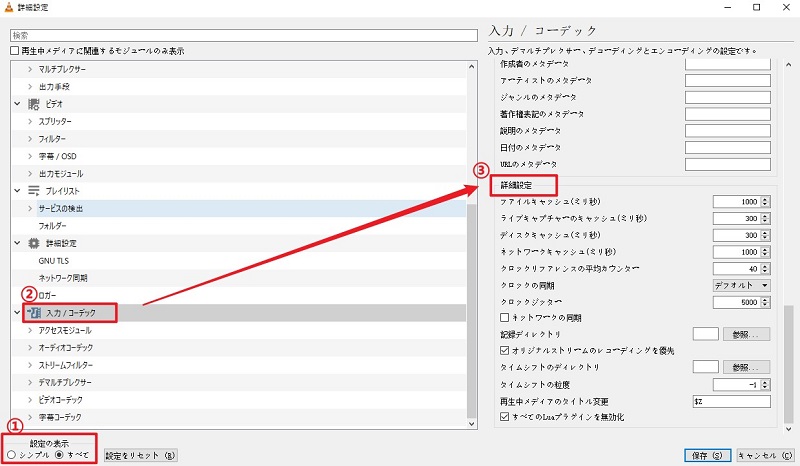
Task: Click scroll-up arrow of right settings panel
Action: 789,65
